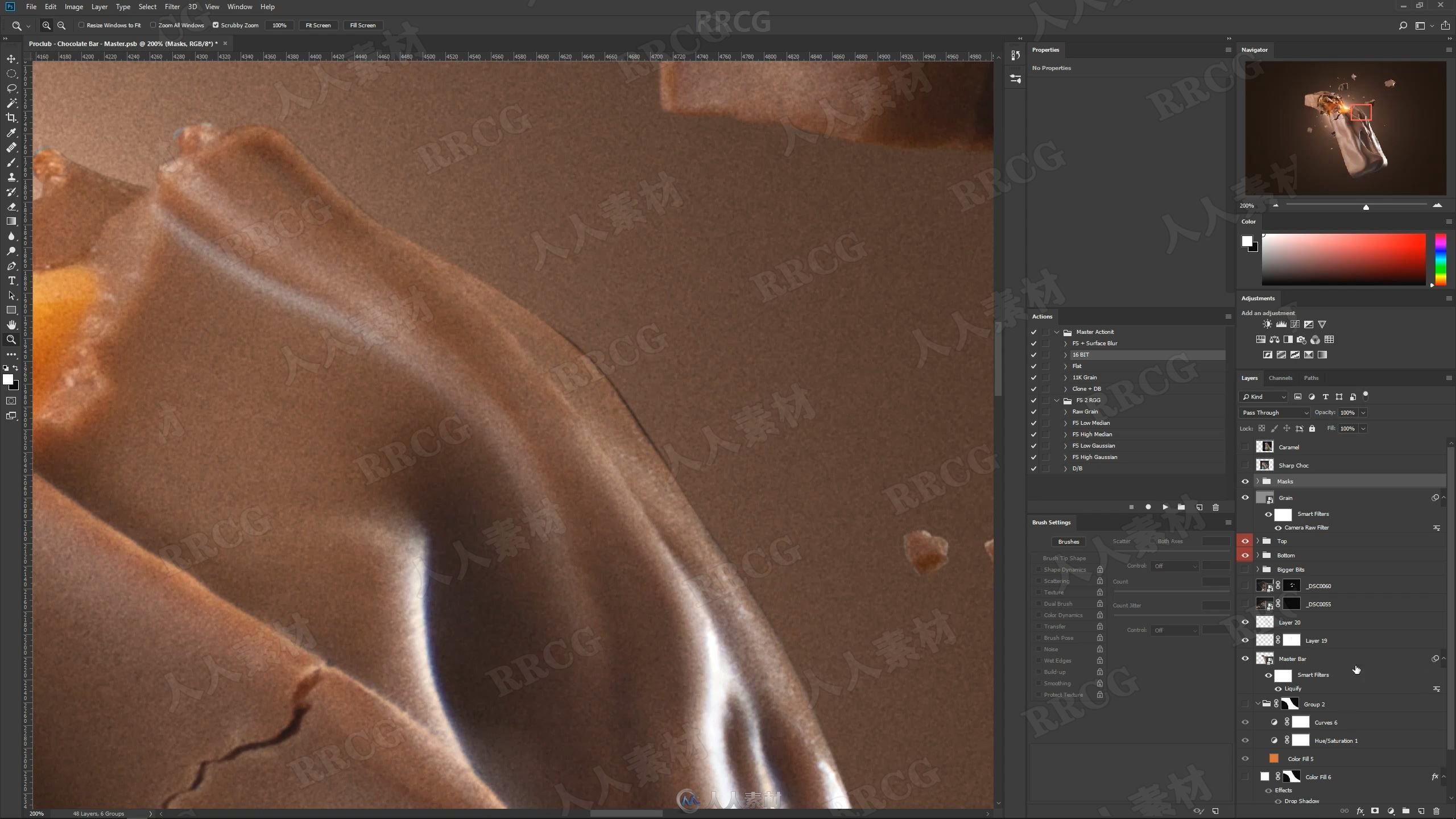Select the Horizontal Type tool
Viewport: 1456px width, 819px height.
[x=11, y=280]
